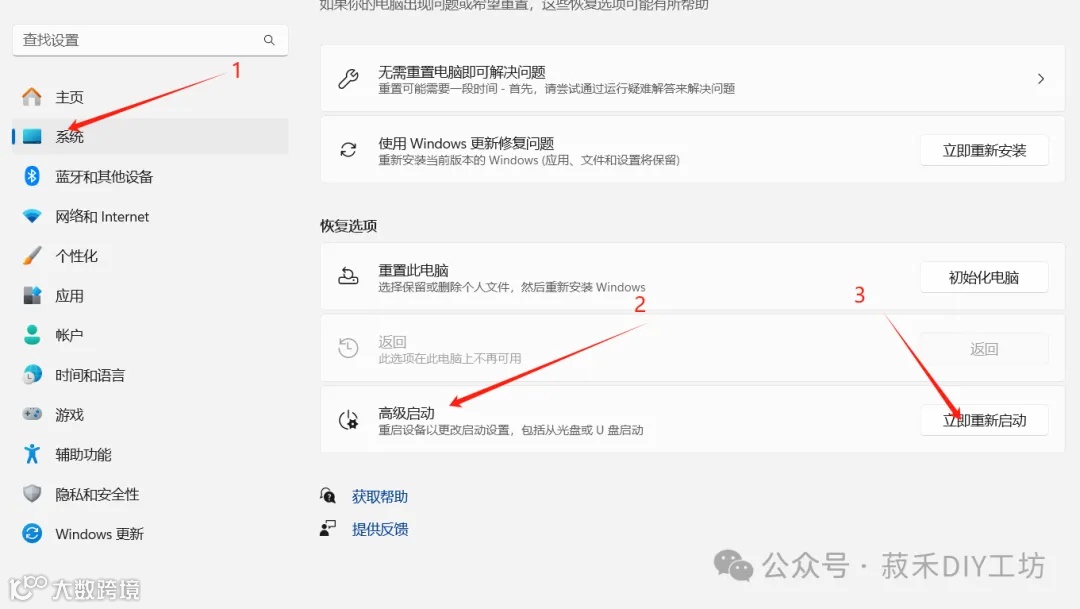Click inside the 查找设置 search box
Screen dimensions: 1080x609
click(140, 40)
